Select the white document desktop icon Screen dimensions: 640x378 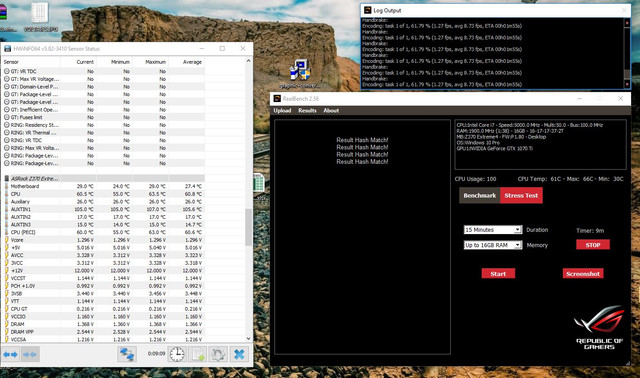(x=40, y=13)
